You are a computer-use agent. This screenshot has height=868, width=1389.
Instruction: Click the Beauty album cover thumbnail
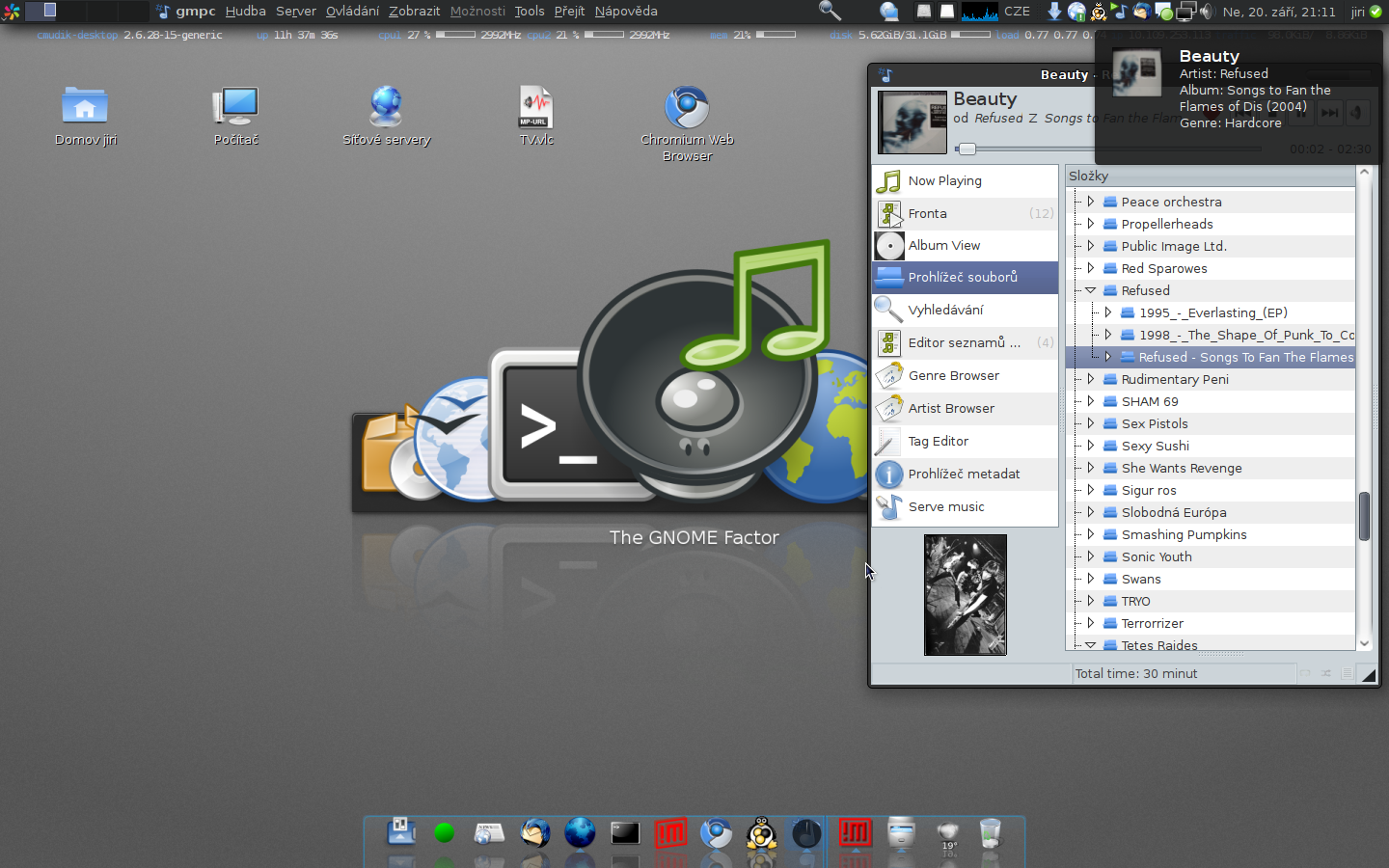(912, 122)
